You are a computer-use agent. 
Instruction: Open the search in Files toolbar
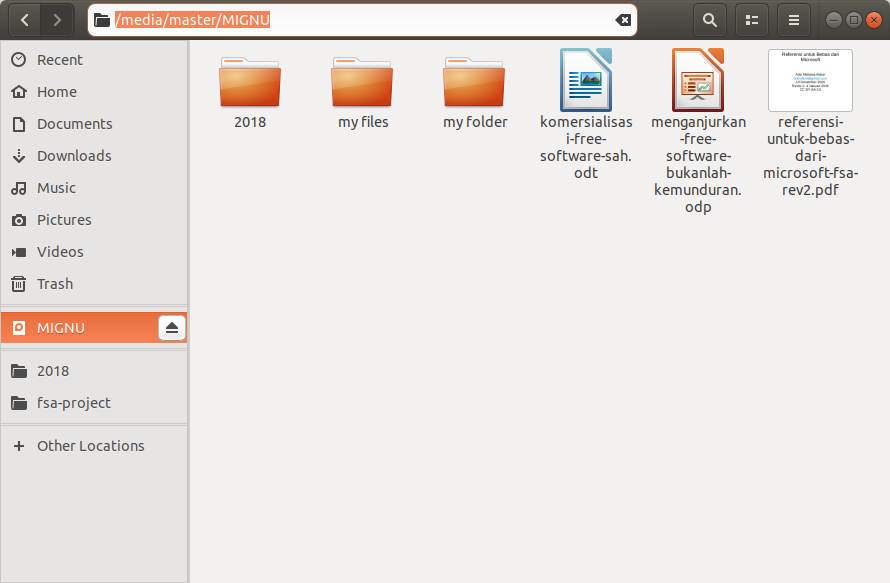709,20
